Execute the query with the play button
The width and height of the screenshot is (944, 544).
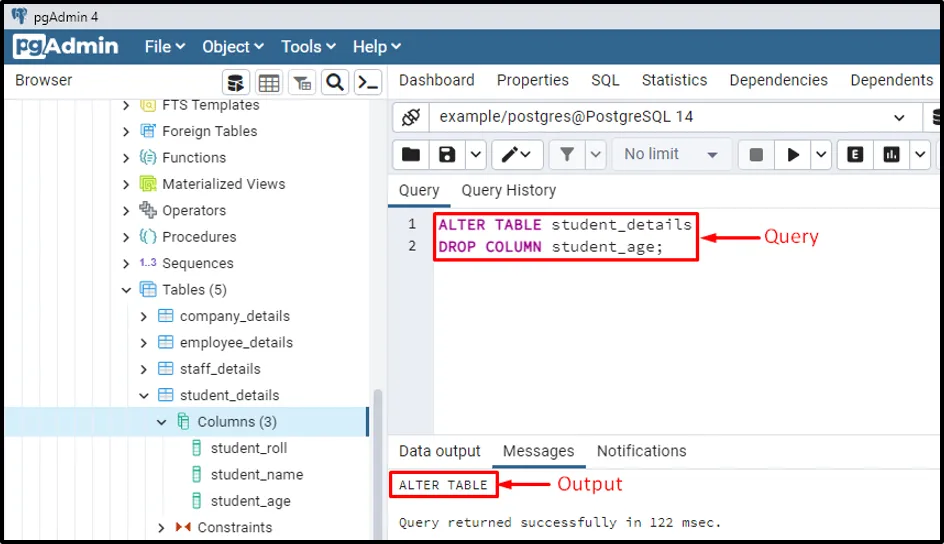point(794,154)
